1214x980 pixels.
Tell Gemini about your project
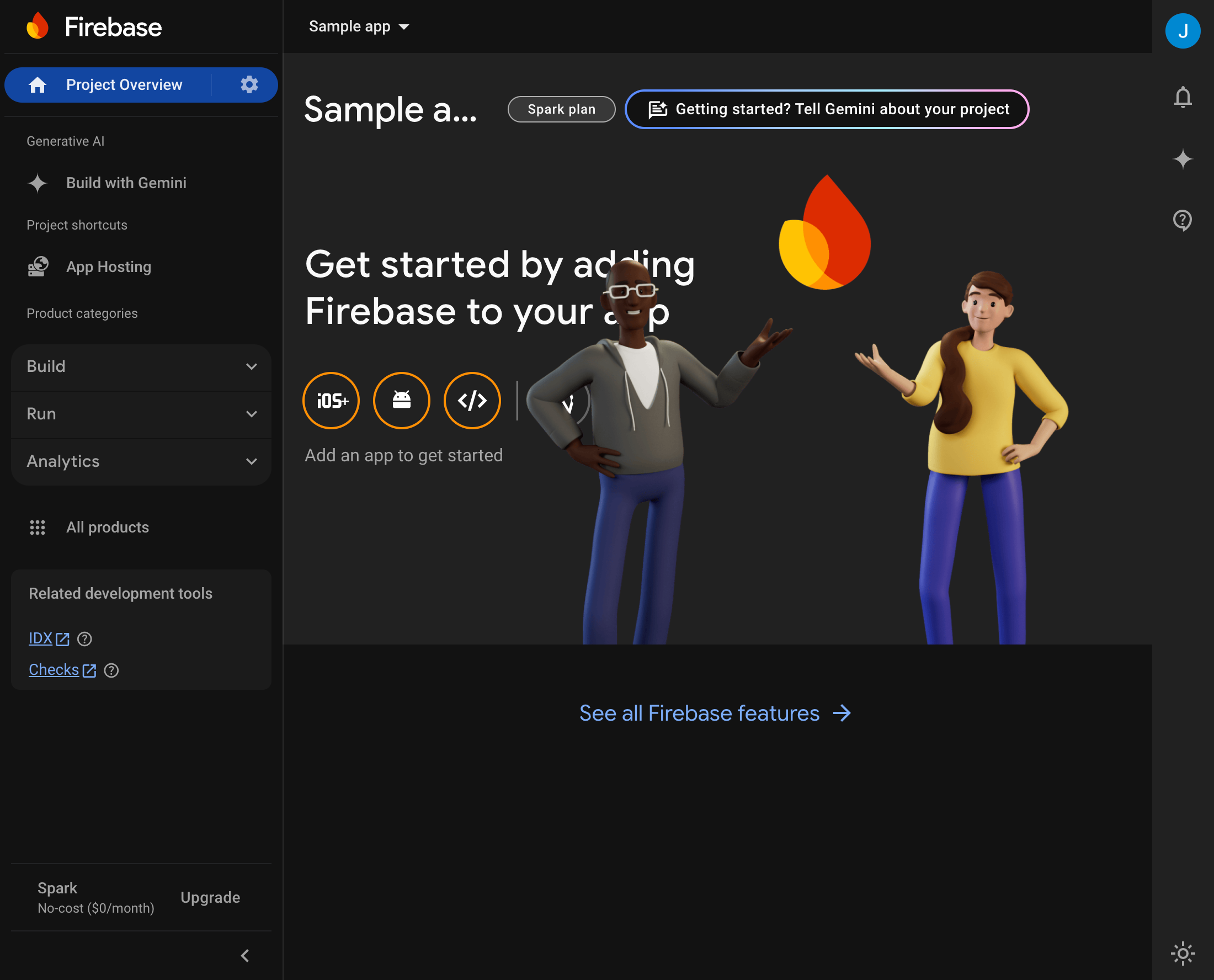tap(826, 109)
